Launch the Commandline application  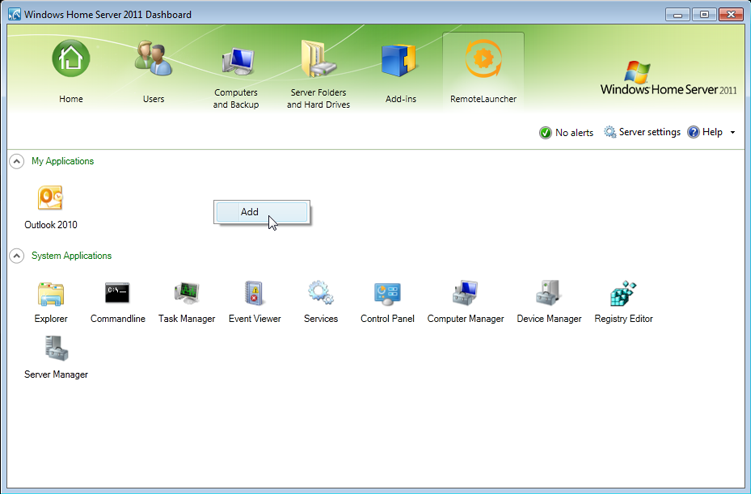(117, 302)
